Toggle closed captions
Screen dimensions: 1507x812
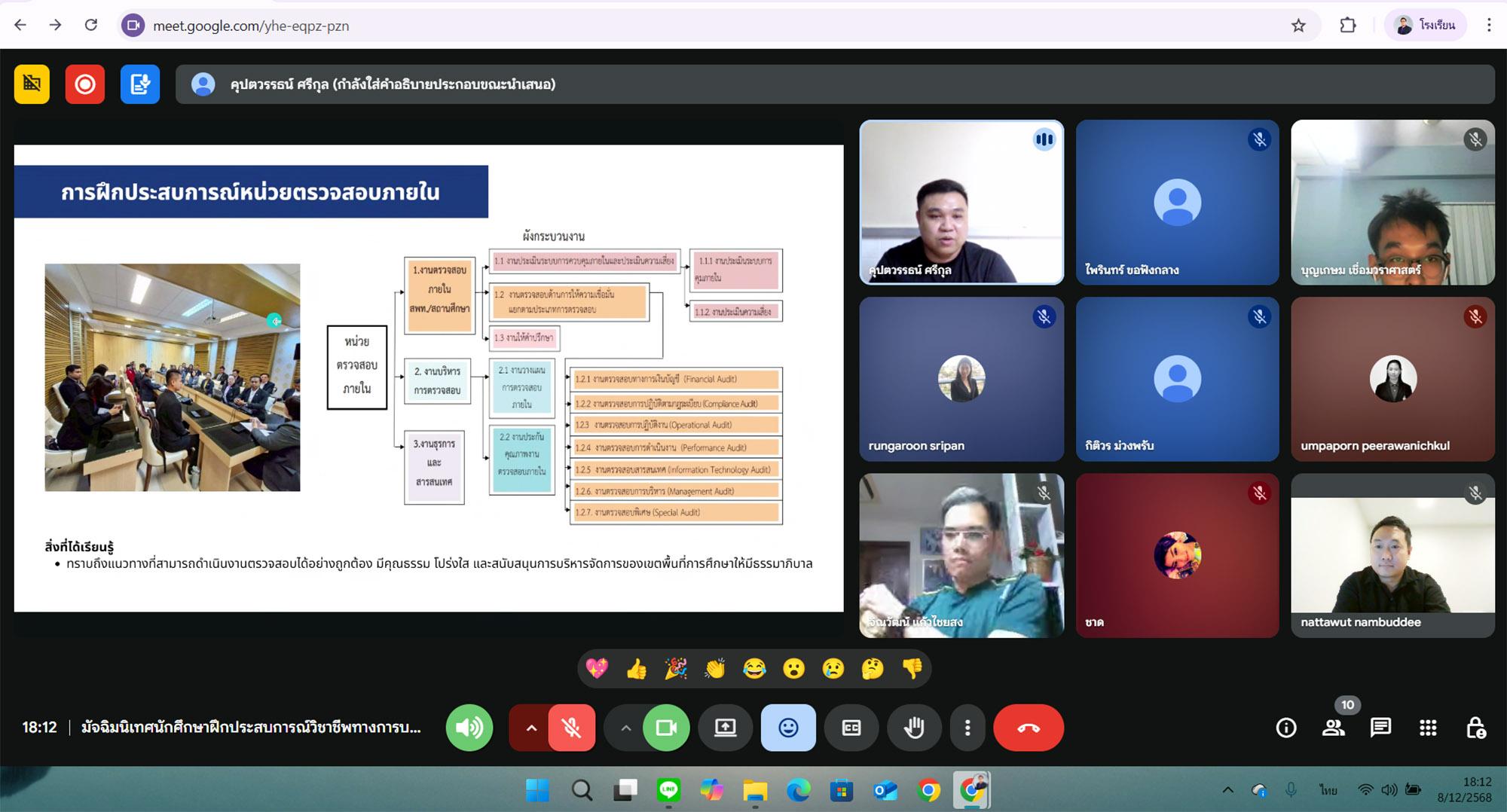851,728
